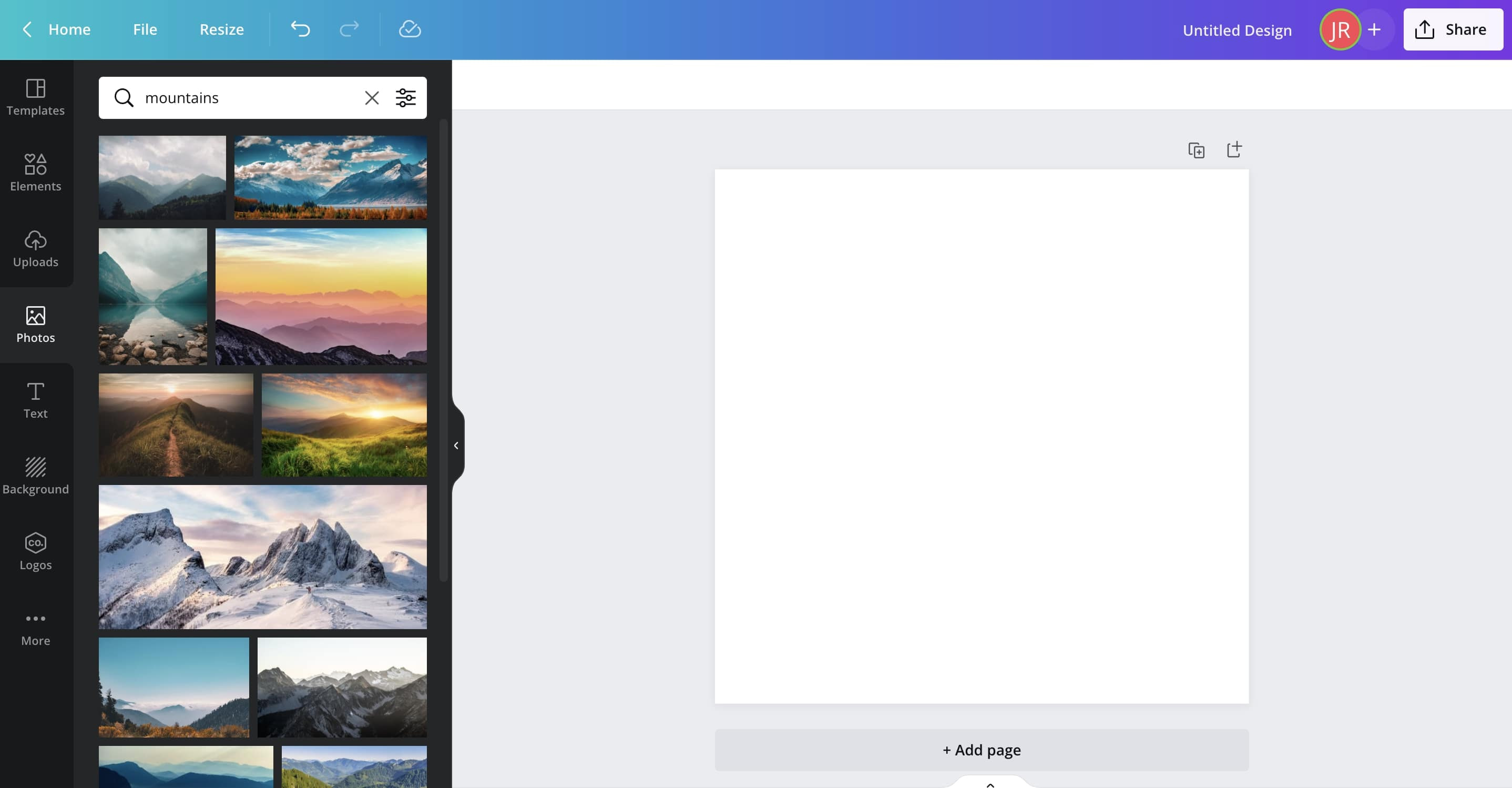1512x788 pixels.
Task: Select the Elements panel
Action: (36, 173)
